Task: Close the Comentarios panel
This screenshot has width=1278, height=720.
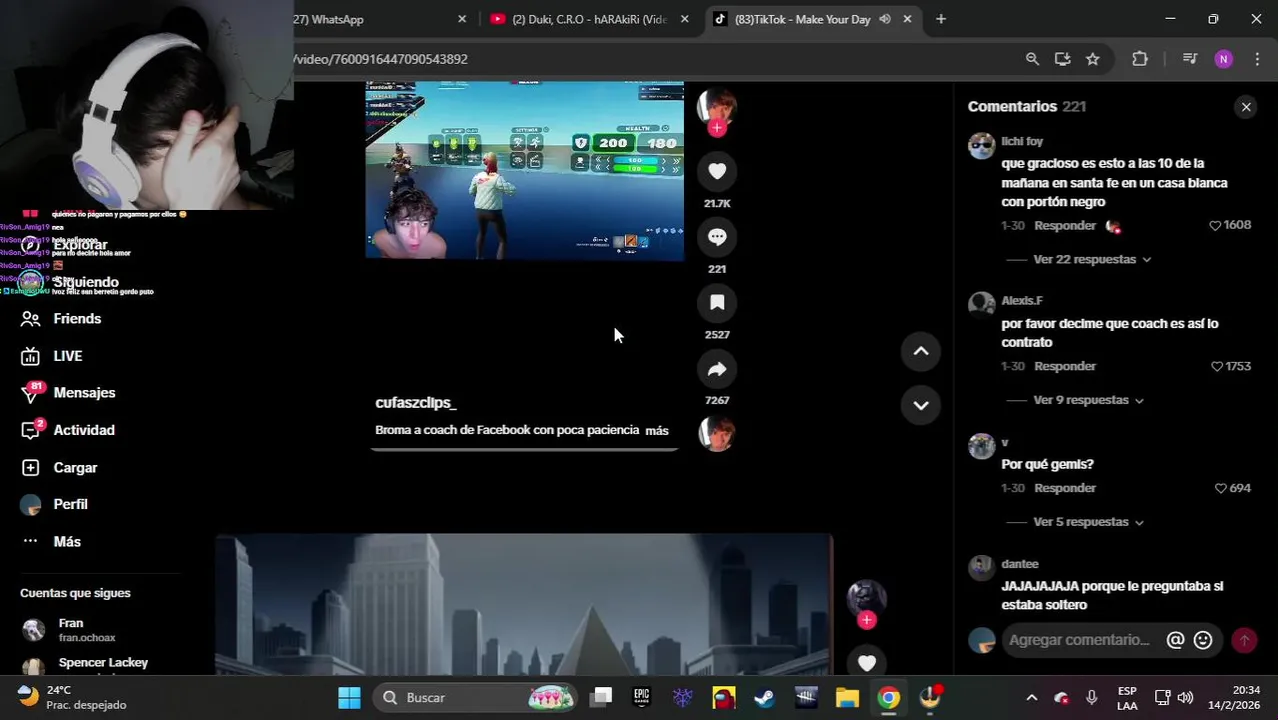Action: coord(1245,107)
